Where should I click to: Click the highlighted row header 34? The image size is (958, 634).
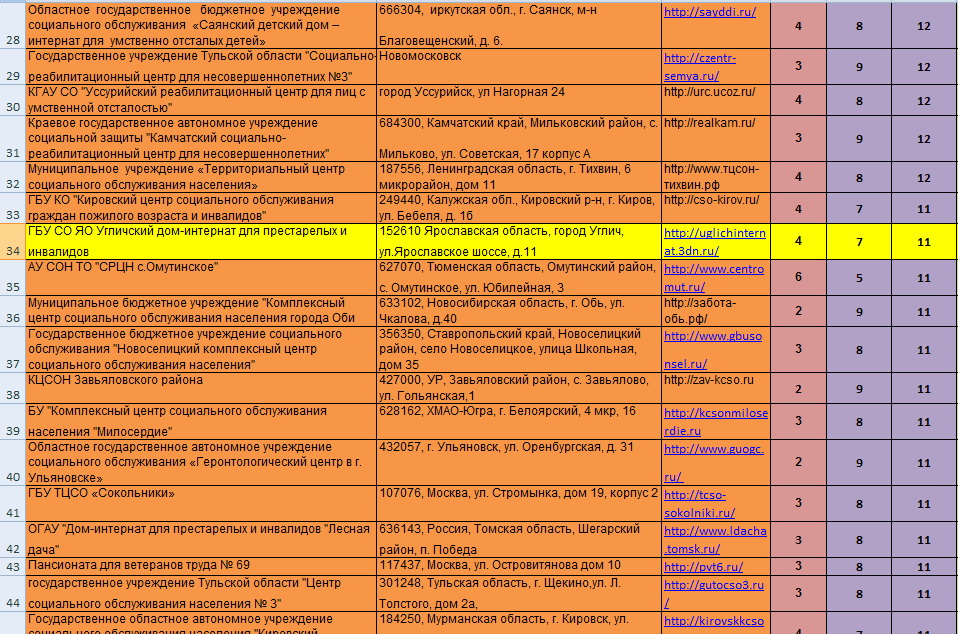pos(12,242)
